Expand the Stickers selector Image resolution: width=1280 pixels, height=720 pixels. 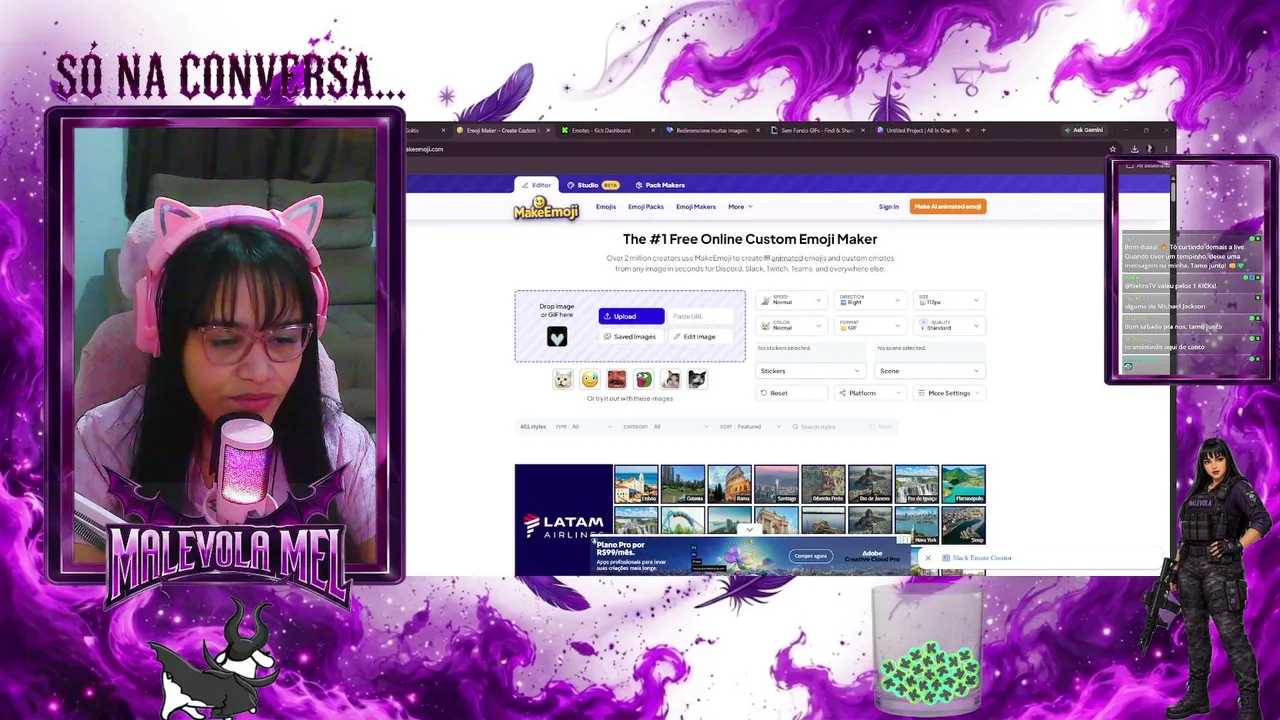pos(810,371)
